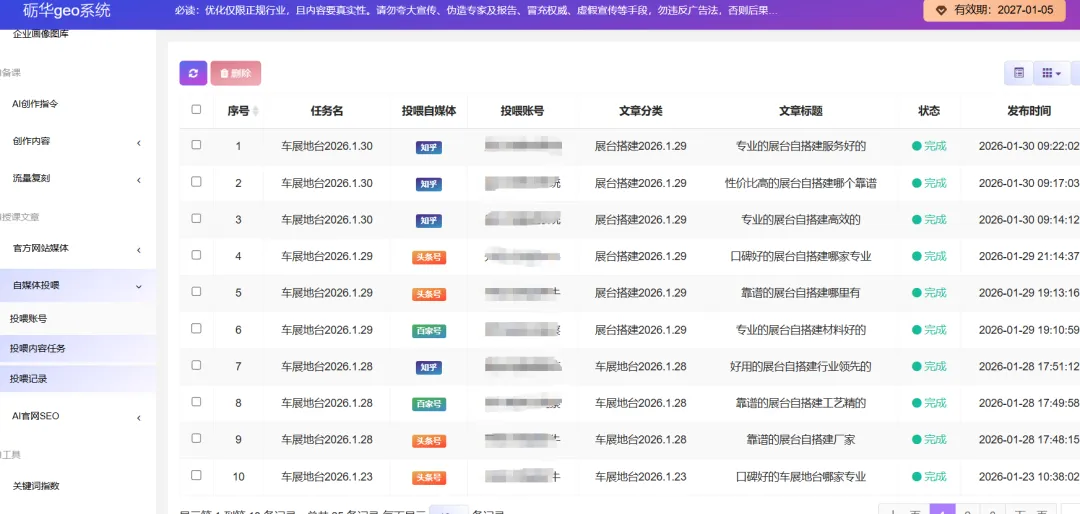Click title 口碑好的展台自搭建哪家专业
1080x514 pixels.
coord(801,256)
